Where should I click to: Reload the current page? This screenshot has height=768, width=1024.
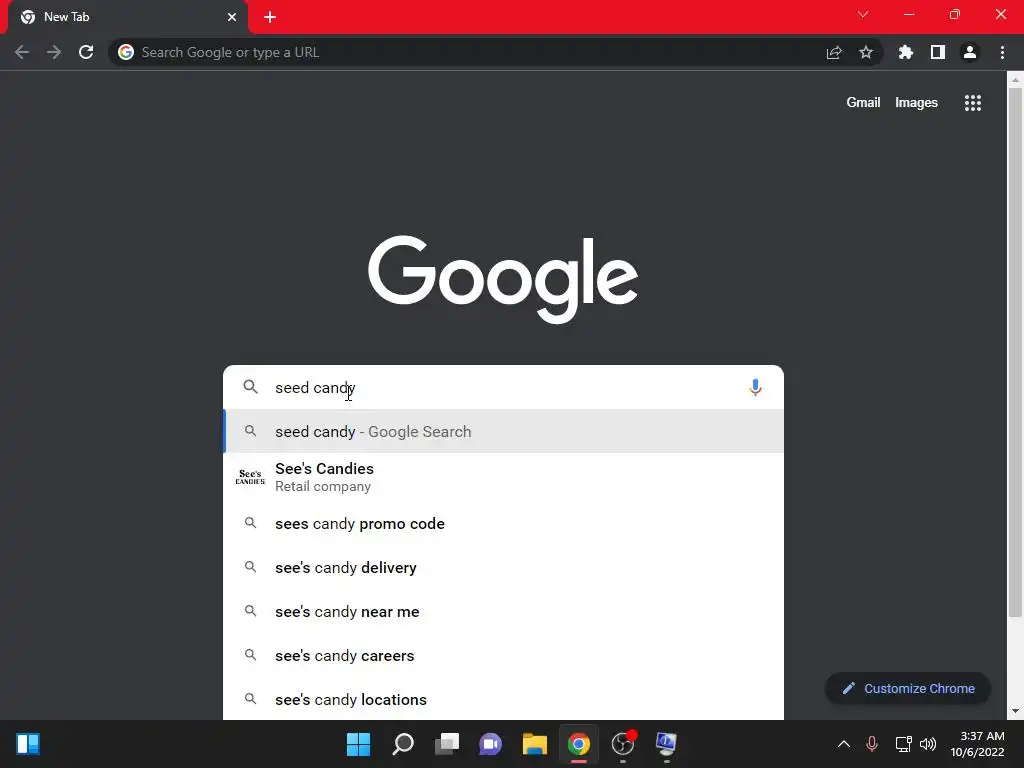(86, 52)
